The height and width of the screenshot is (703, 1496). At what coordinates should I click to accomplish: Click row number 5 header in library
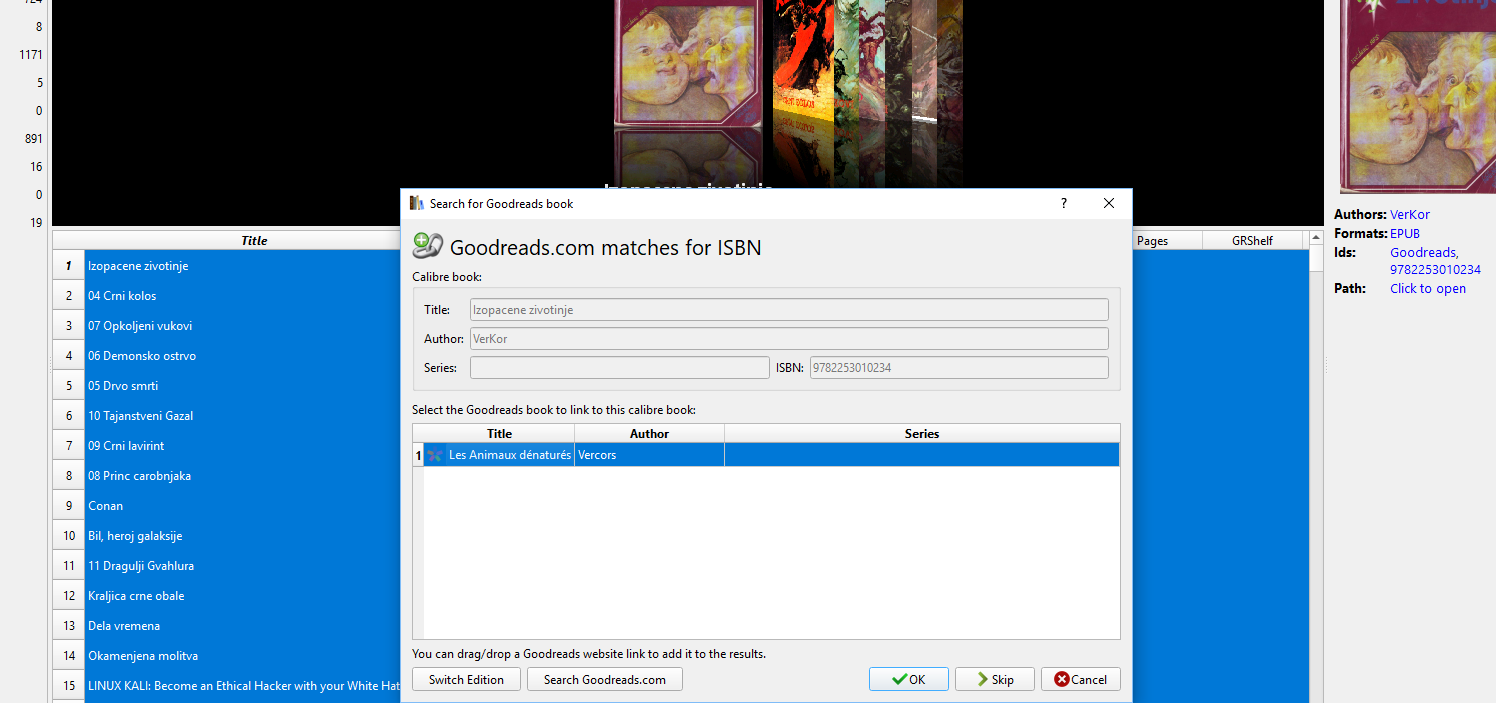[x=69, y=386]
